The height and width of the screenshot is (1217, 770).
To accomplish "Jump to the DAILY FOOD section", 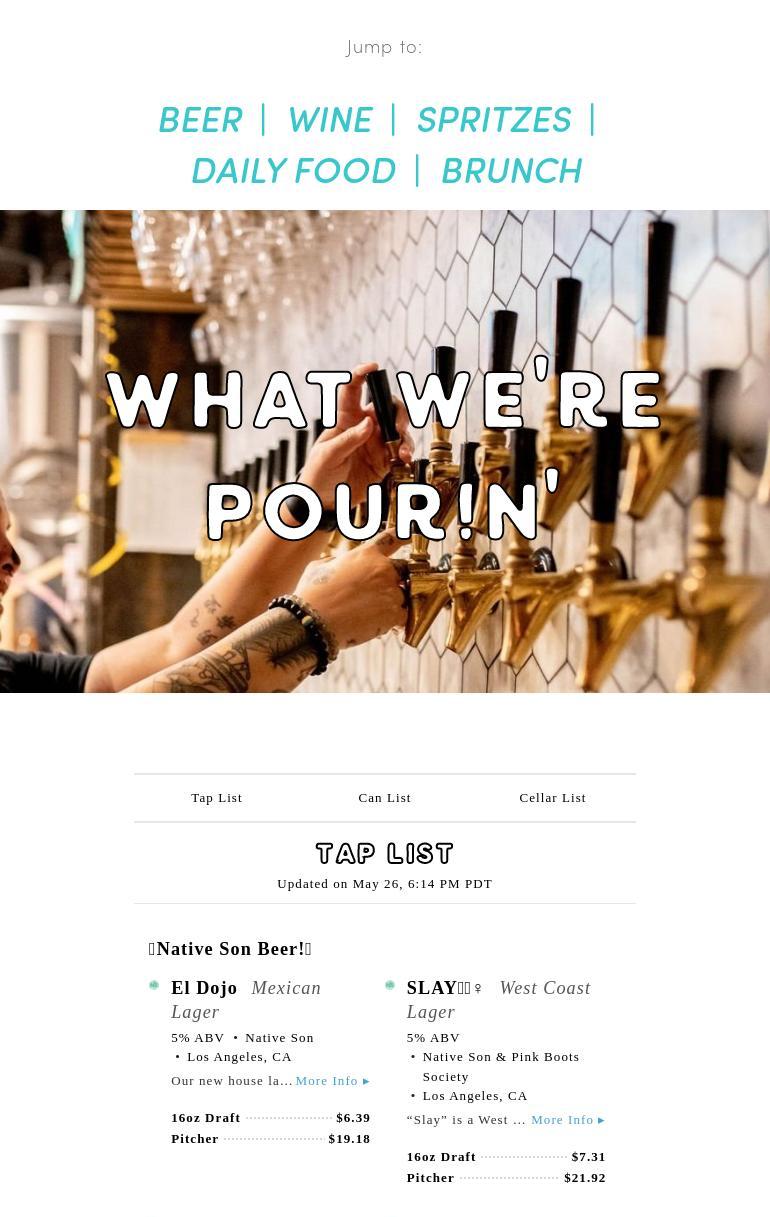I will pyautogui.click(x=293, y=171).
